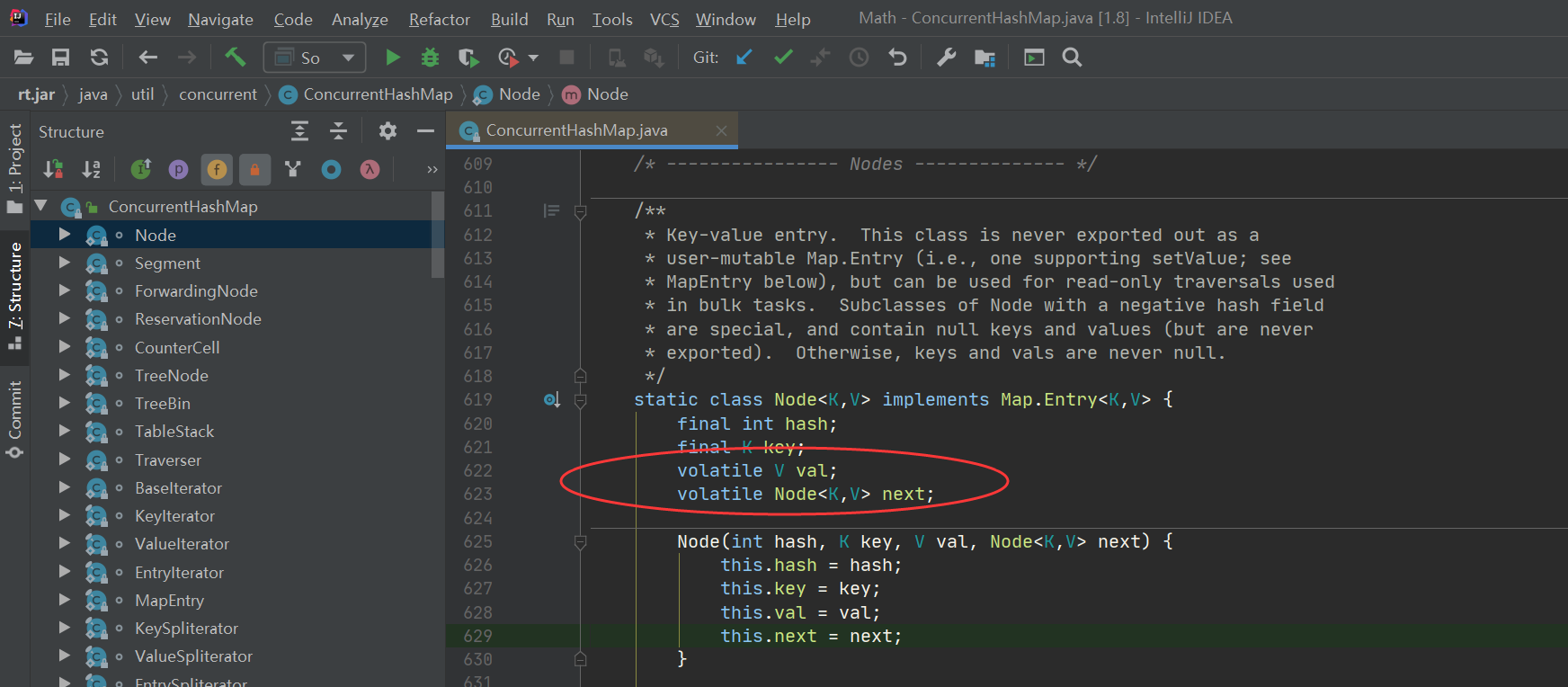Open Structure panel gear options
This screenshot has height=687, width=1568.
(x=388, y=131)
